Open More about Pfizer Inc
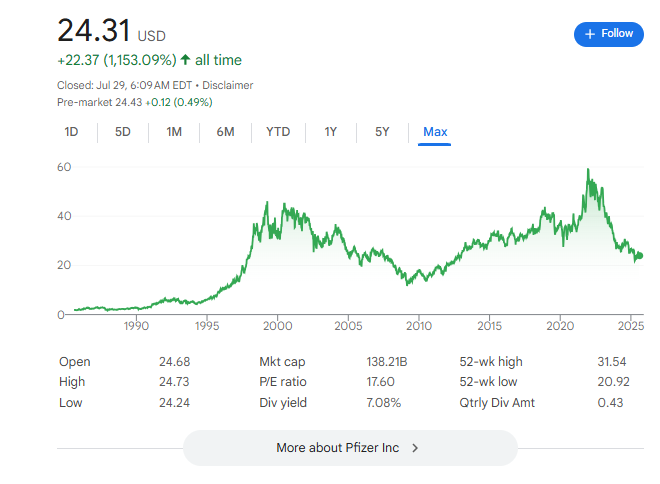 [350, 448]
